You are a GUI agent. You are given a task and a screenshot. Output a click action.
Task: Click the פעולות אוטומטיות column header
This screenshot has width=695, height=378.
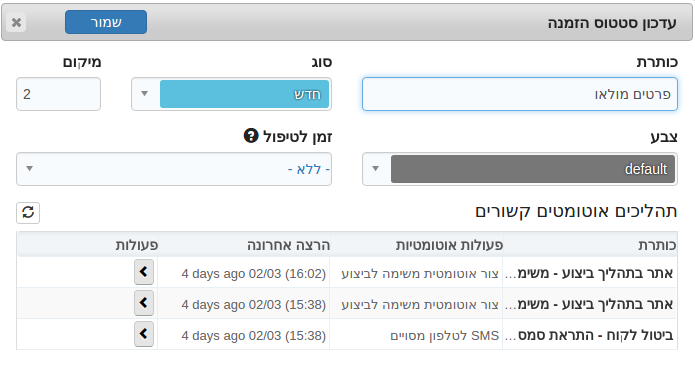click(449, 245)
